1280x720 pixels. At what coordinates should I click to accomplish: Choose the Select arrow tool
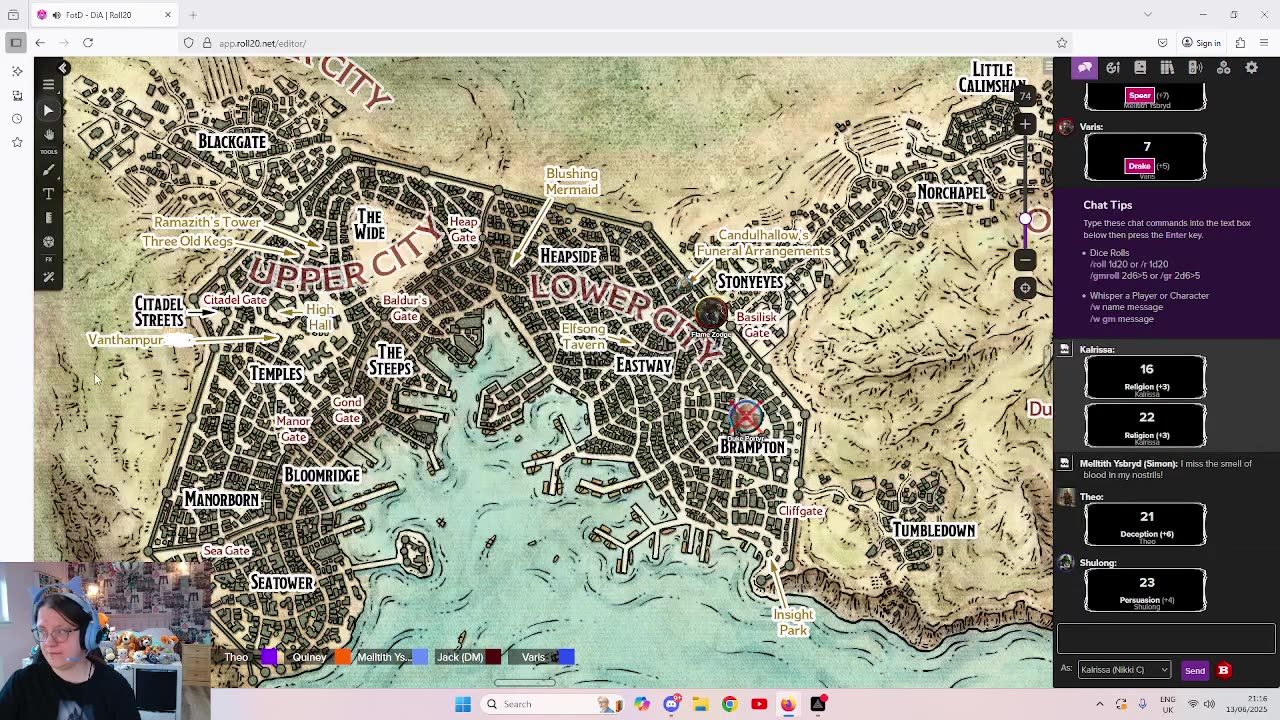click(48, 110)
